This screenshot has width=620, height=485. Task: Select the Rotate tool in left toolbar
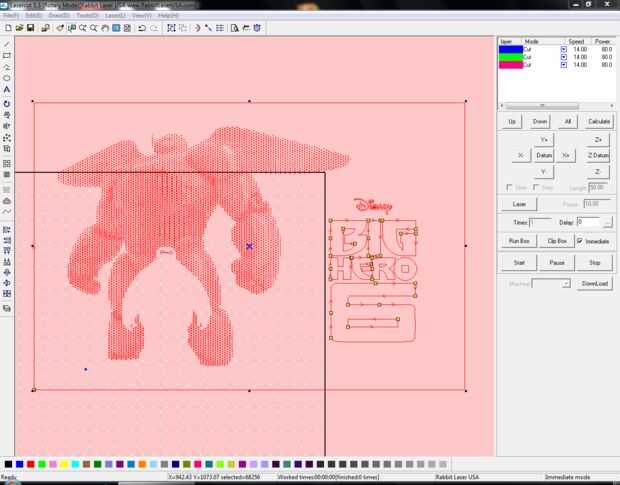pos(7,104)
